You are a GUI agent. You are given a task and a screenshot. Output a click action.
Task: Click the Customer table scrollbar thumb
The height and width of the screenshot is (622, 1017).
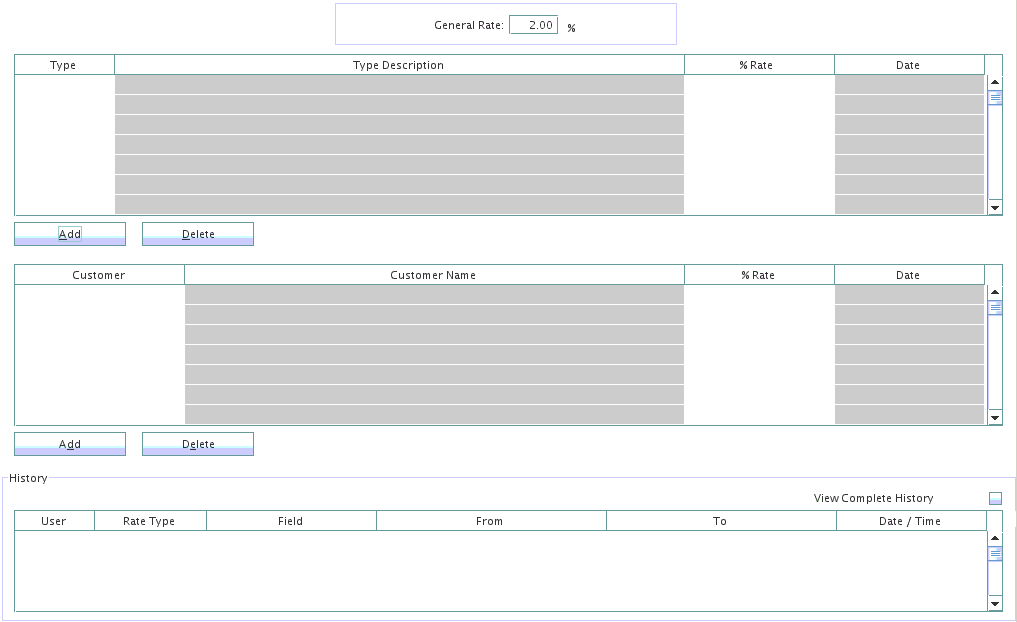(x=995, y=308)
